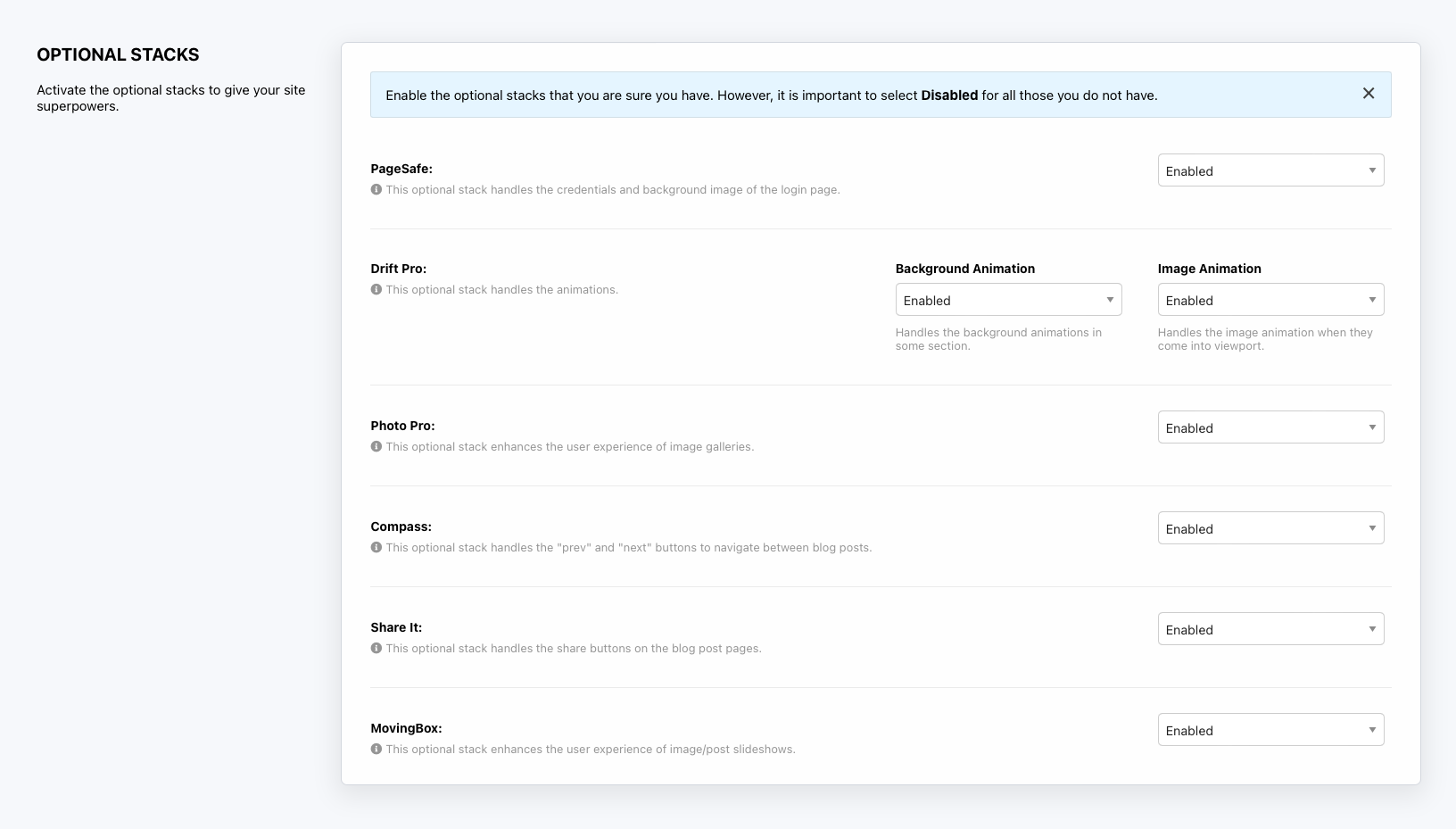Click the Image Animation field label
The height and width of the screenshot is (829, 1456).
(1209, 269)
